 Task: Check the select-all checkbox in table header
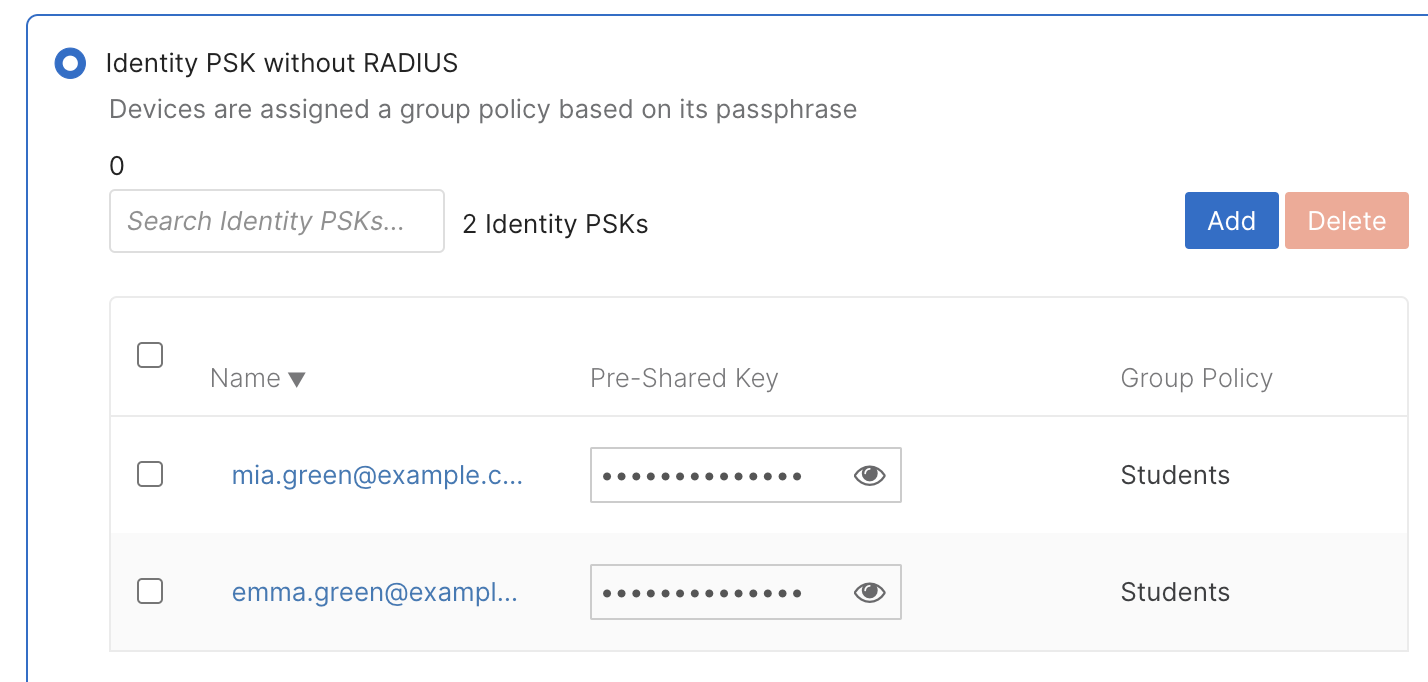click(x=149, y=355)
